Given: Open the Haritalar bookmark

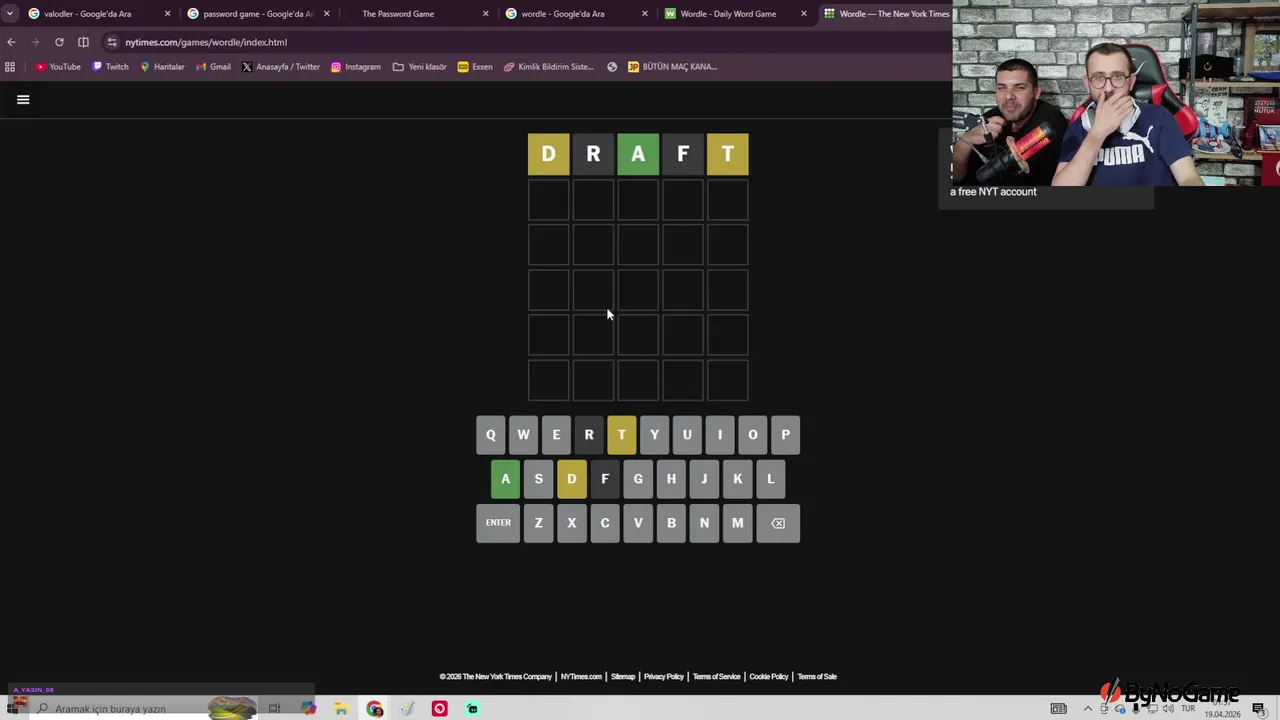Looking at the screenshot, I should 162,67.
